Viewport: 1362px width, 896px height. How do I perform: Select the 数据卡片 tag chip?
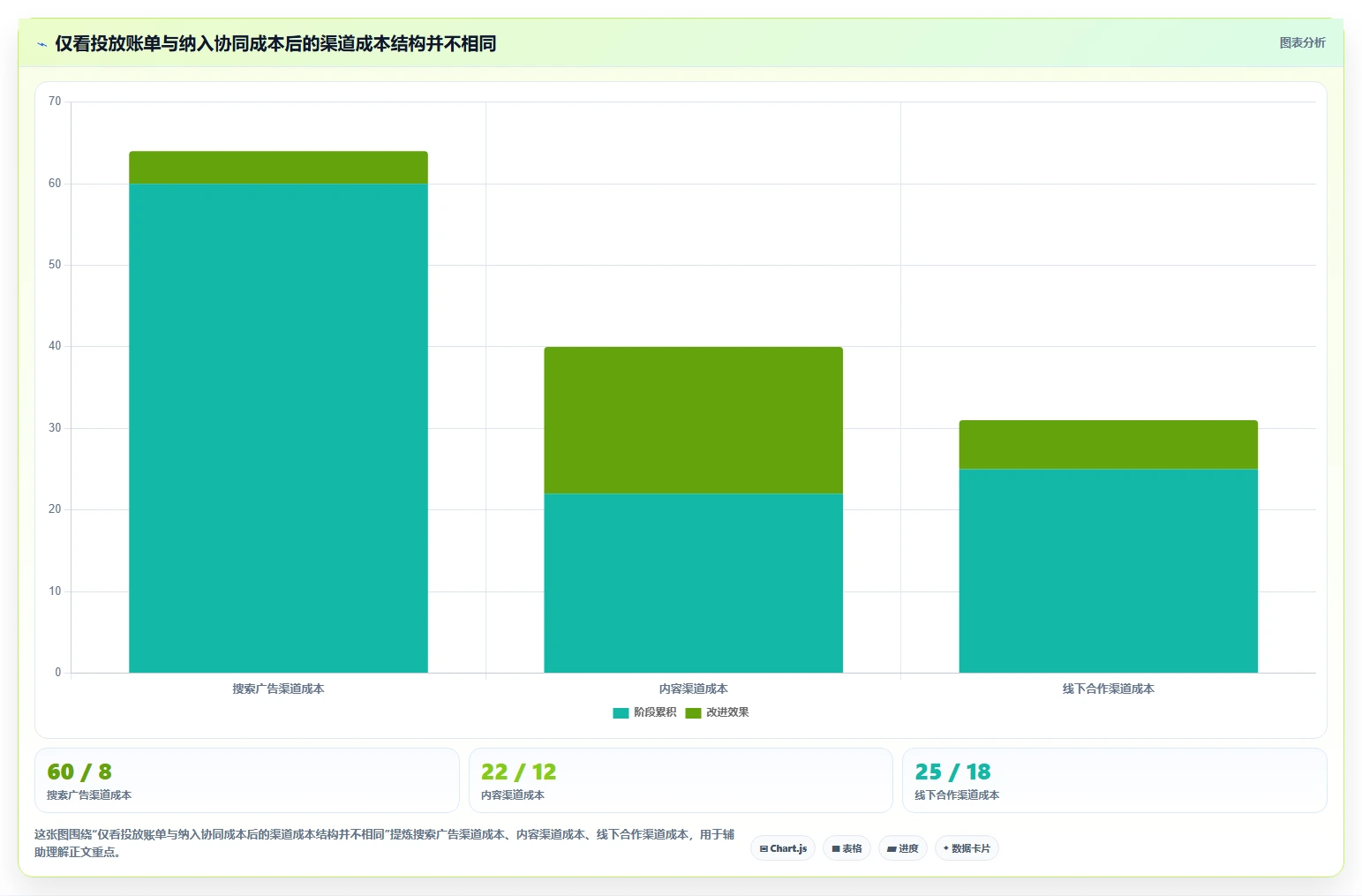click(x=967, y=848)
